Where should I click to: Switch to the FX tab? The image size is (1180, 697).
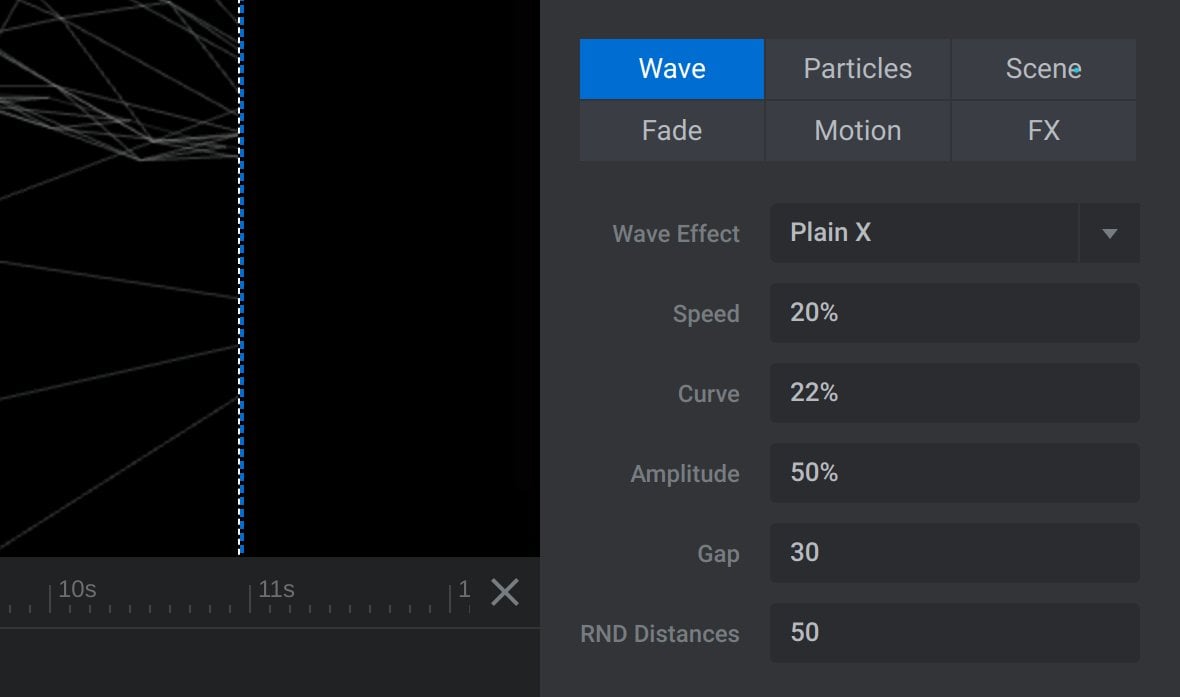[x=1043, y=131]
